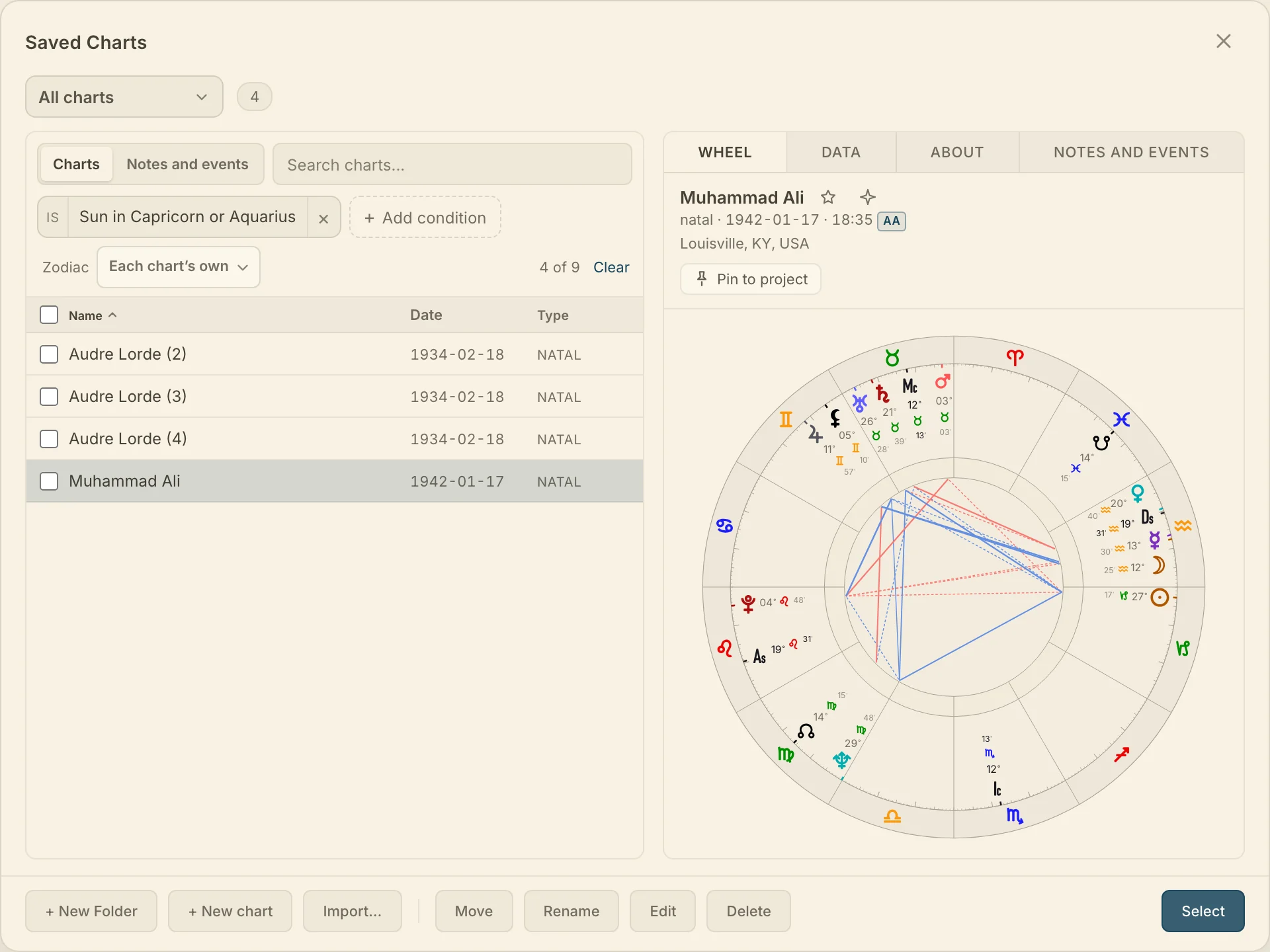Open the All charts folder dropdown

[124, 97]
